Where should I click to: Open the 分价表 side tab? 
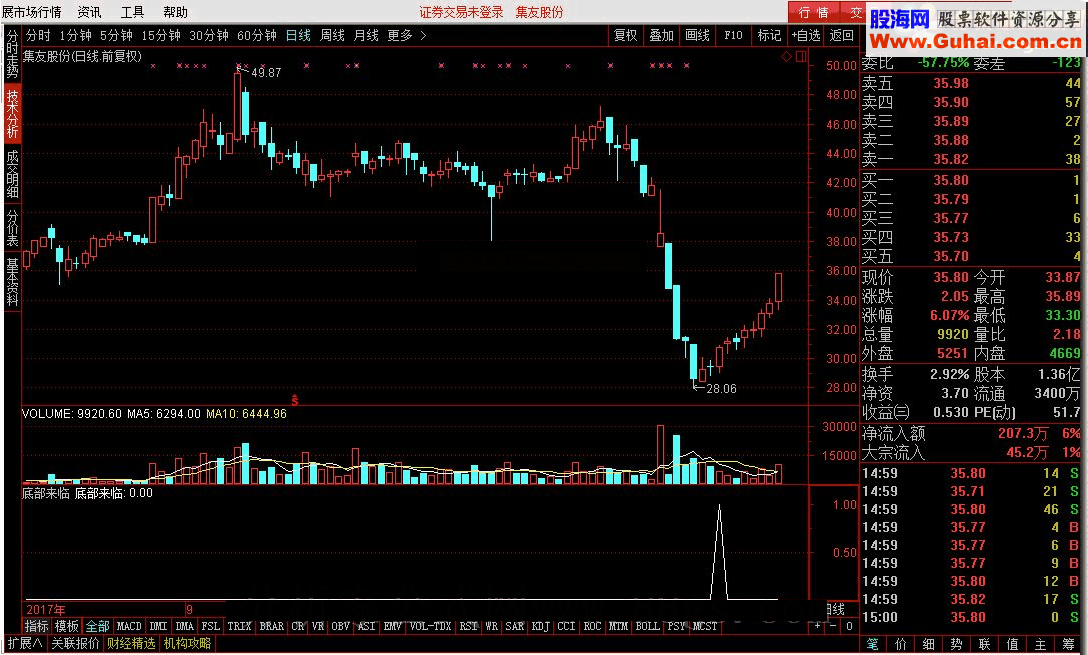point(12,227)
